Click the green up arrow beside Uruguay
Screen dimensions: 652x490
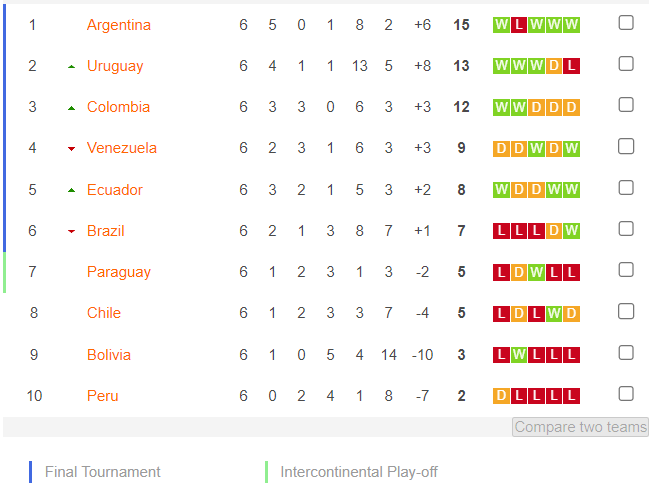pyautogui.click(x=72, y=67)
